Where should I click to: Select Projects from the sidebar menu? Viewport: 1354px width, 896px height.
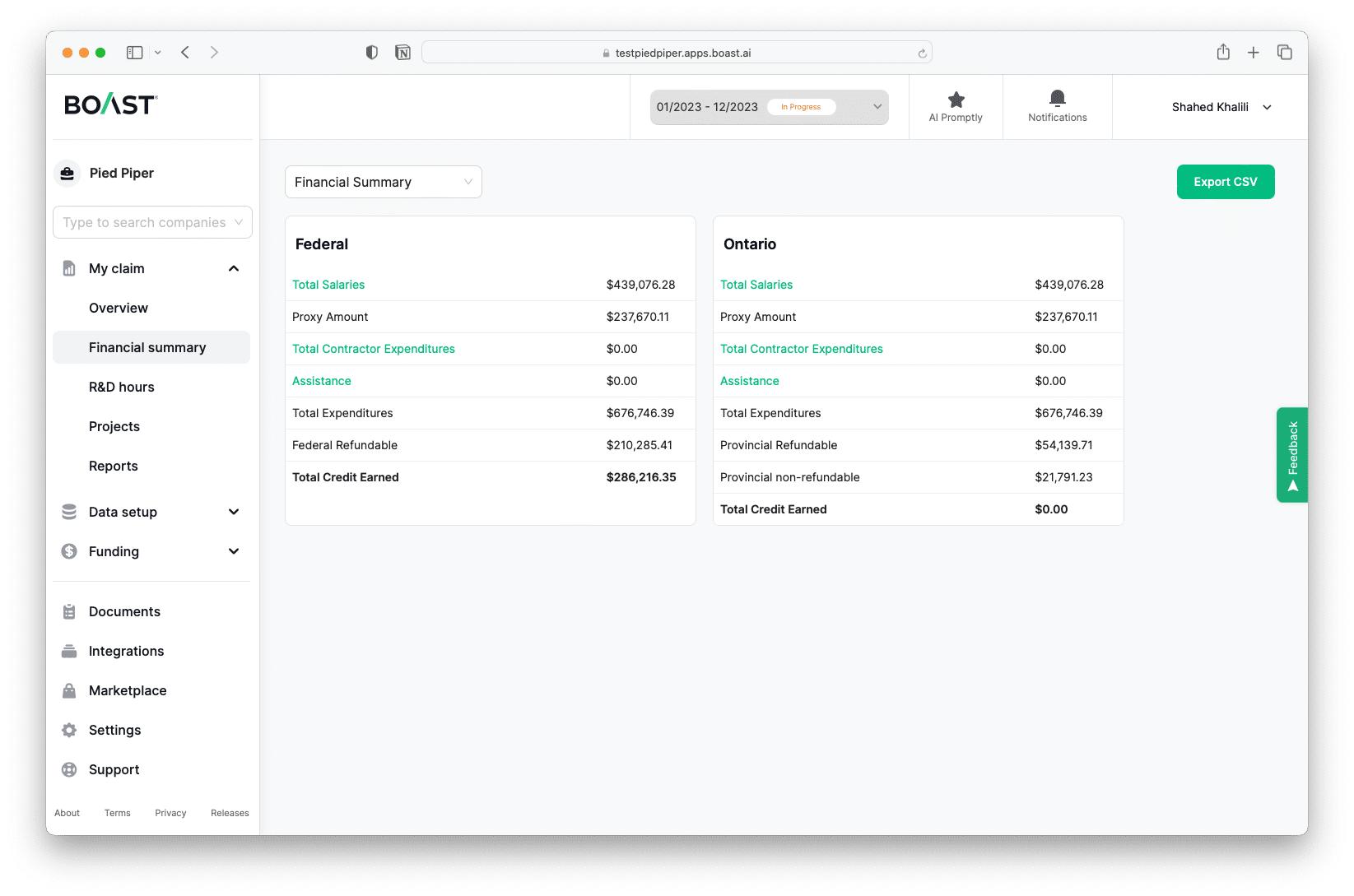(x=114, y=426)
